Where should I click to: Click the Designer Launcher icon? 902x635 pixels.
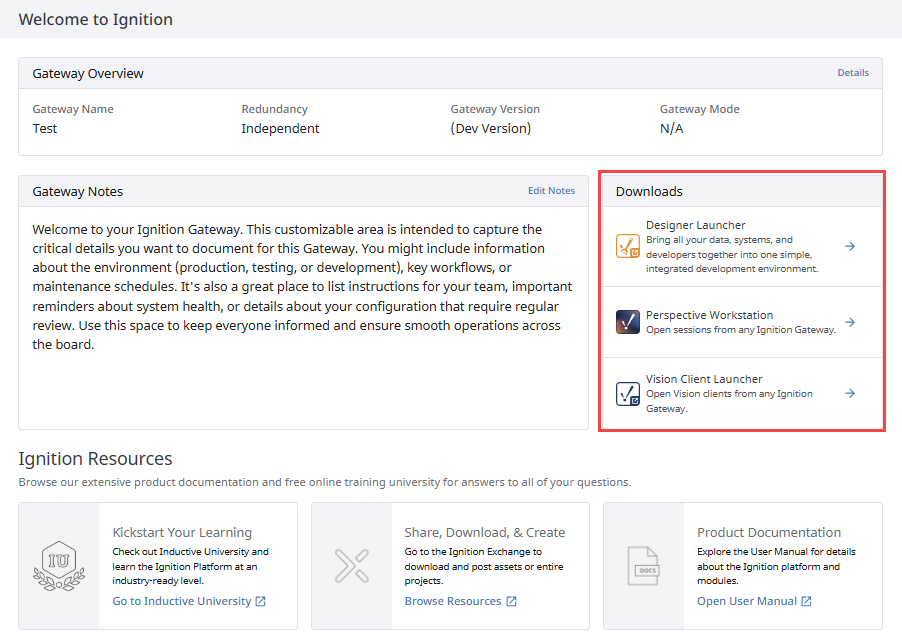(x=628, y=246)
